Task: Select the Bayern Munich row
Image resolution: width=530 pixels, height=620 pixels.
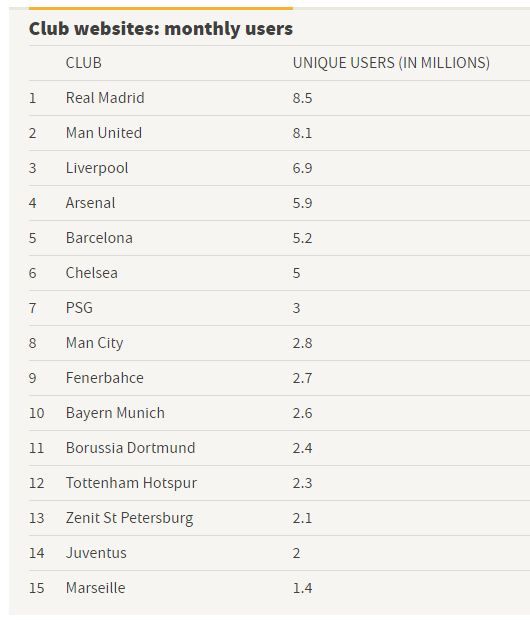Action: pyautogui.click(x=279, y=413)
